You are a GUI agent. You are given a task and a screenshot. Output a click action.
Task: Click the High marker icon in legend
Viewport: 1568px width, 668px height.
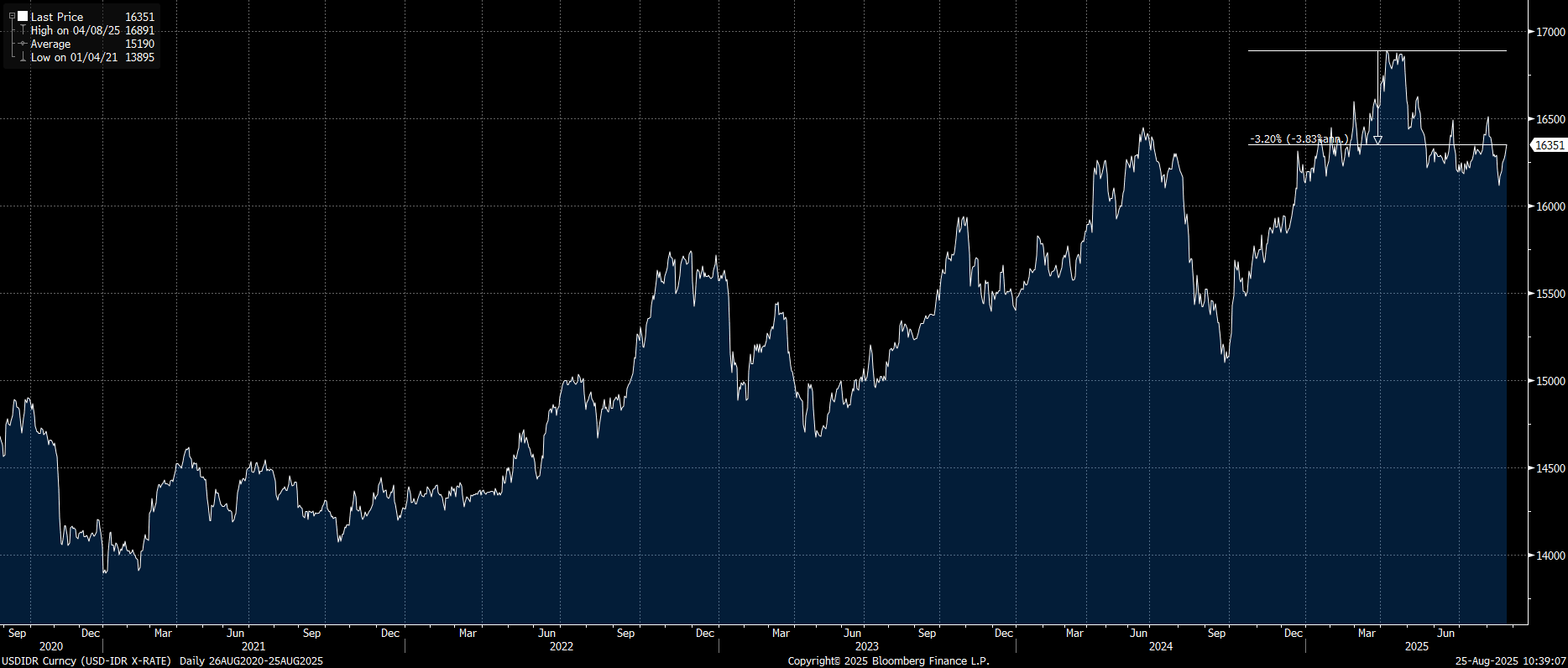coord(23,30)
